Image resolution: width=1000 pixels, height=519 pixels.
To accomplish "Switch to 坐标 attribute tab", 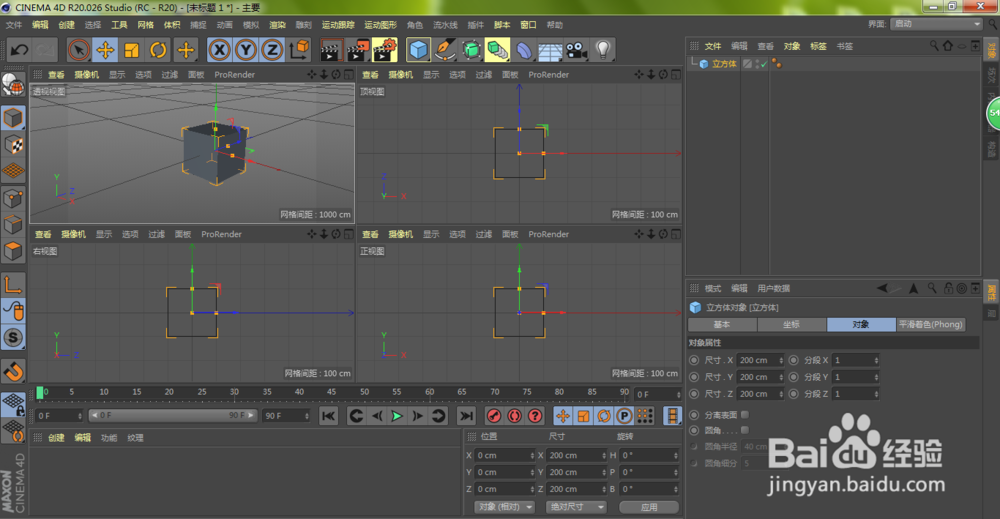I will click(x=791, y=325).
